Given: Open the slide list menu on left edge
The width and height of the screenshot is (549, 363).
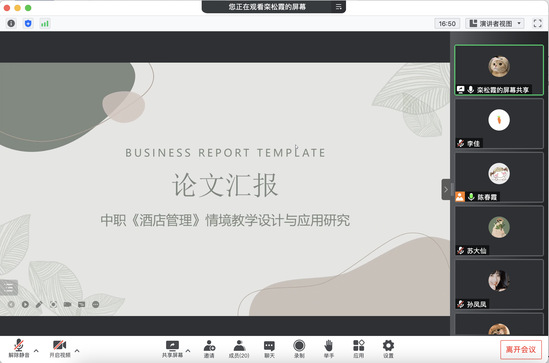Looking at the screenshot, I should point(9,288).
